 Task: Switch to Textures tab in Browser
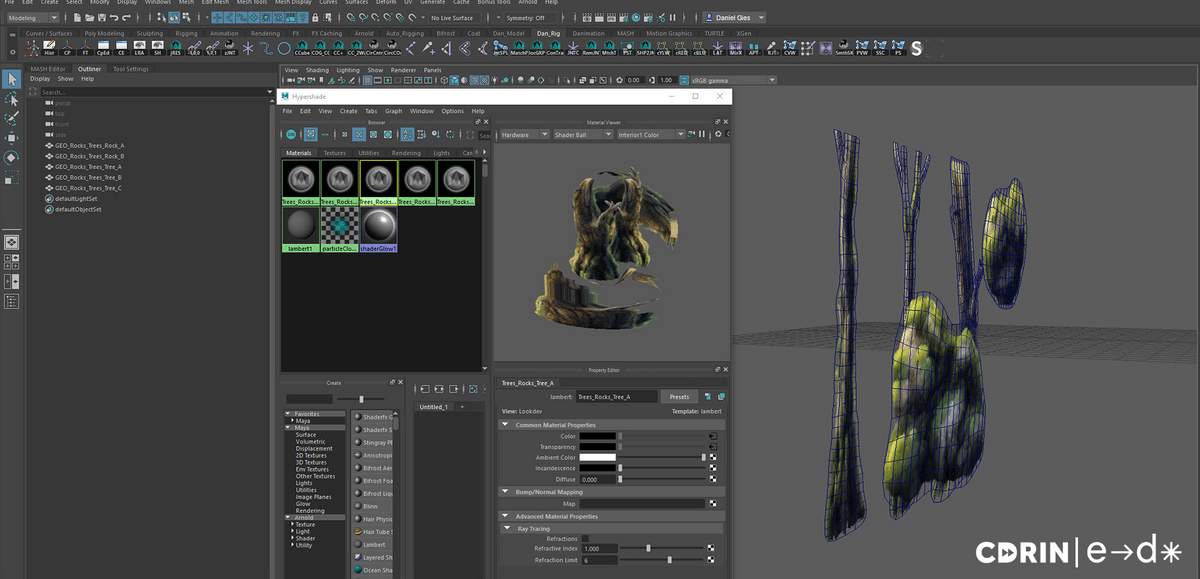[334, 153]
